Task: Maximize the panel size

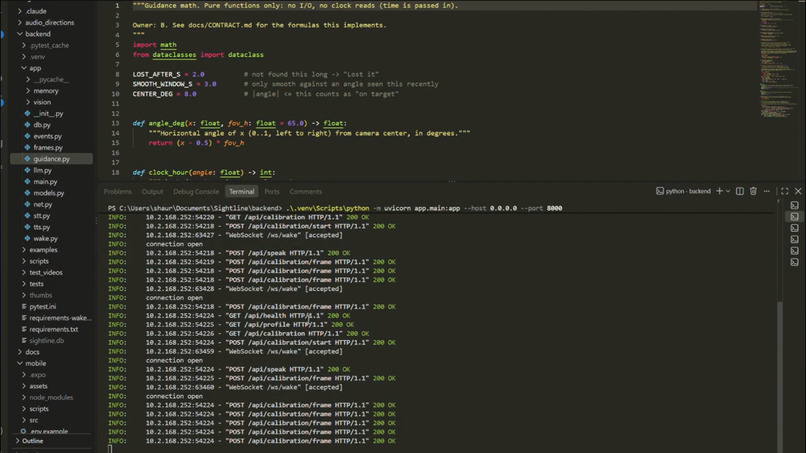Action: (784, 191)
